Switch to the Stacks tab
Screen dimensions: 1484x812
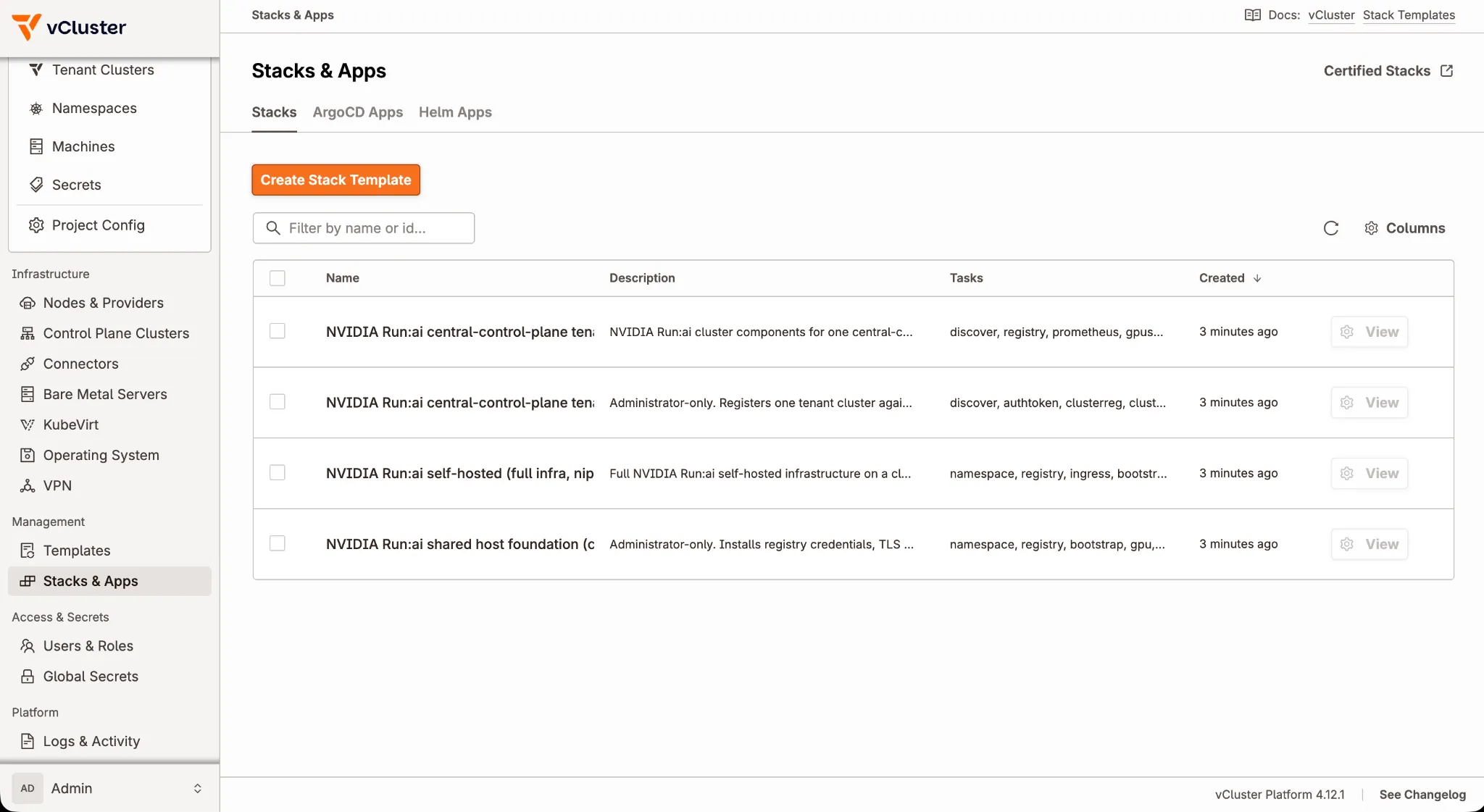(x=274, y=112)
